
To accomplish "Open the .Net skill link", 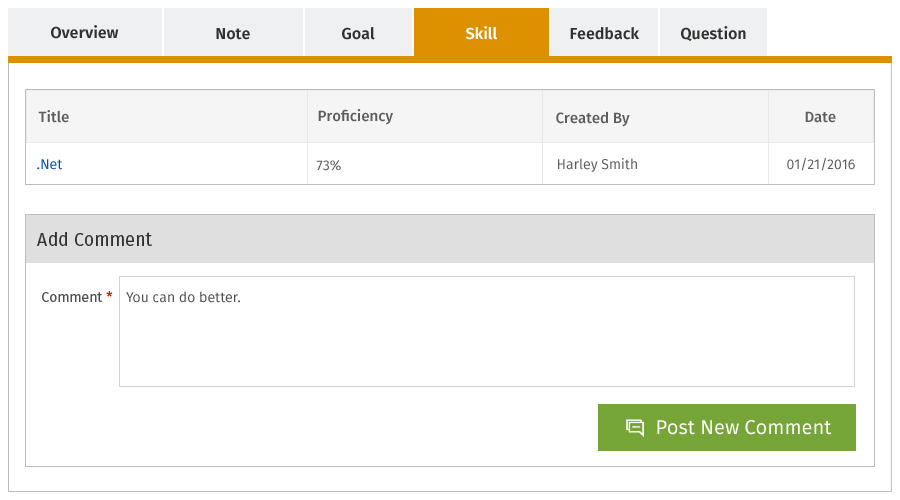I will pyautogui.click(x=50, y=164).
